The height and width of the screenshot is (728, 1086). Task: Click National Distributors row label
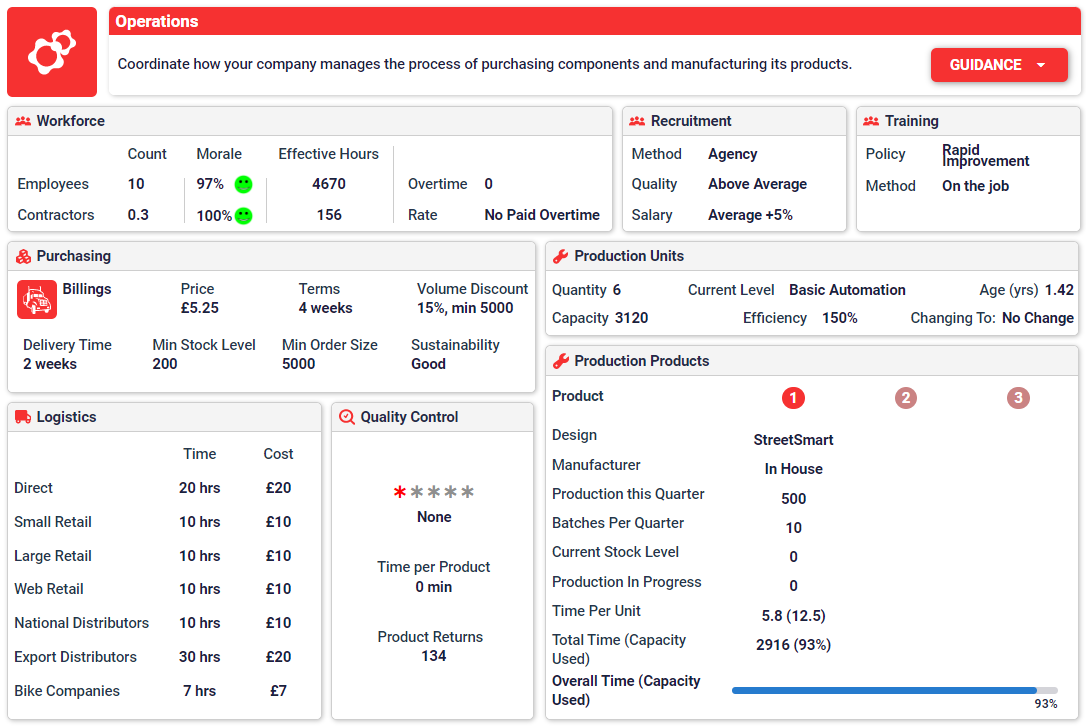81,623
